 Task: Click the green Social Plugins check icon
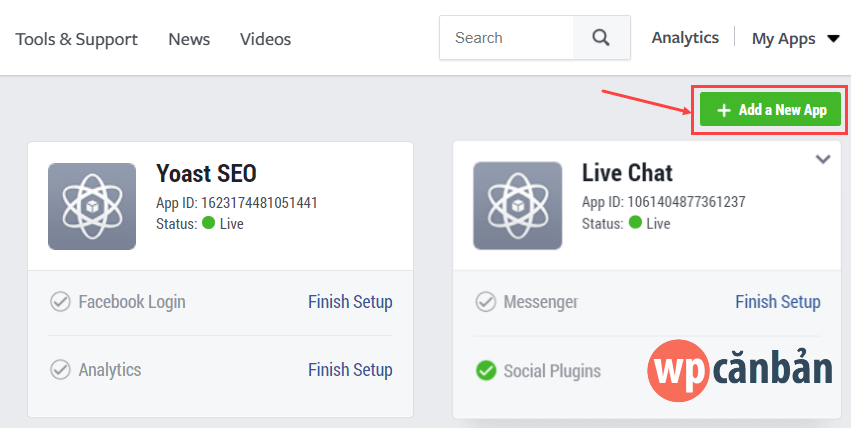pos(486,371)
